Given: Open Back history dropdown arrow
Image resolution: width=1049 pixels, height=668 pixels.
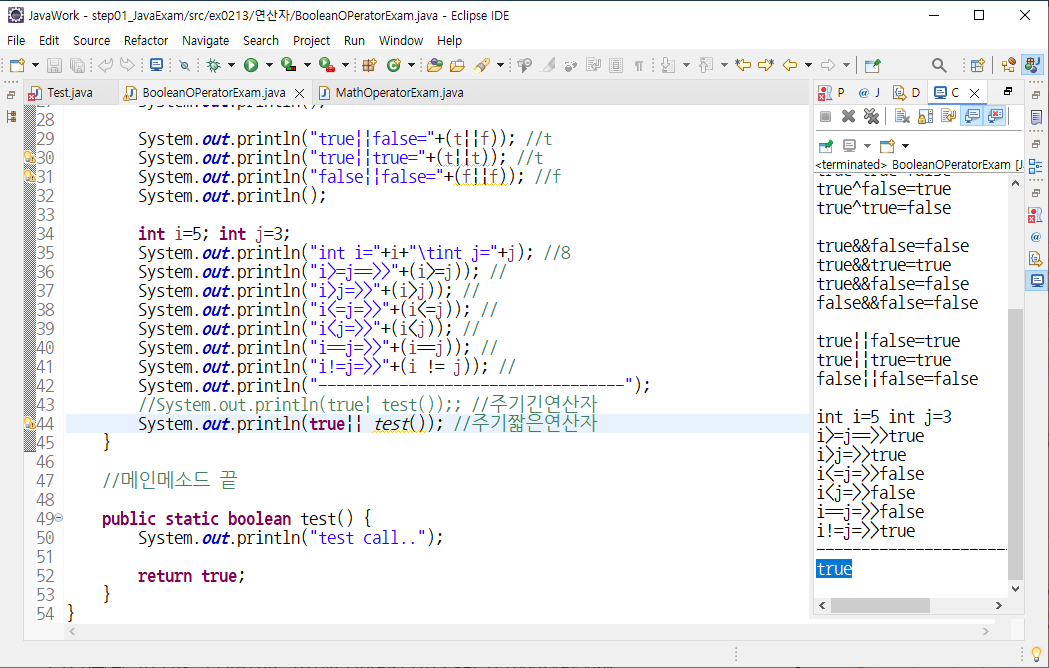Looking at the screenshot, I should (808, 65).
